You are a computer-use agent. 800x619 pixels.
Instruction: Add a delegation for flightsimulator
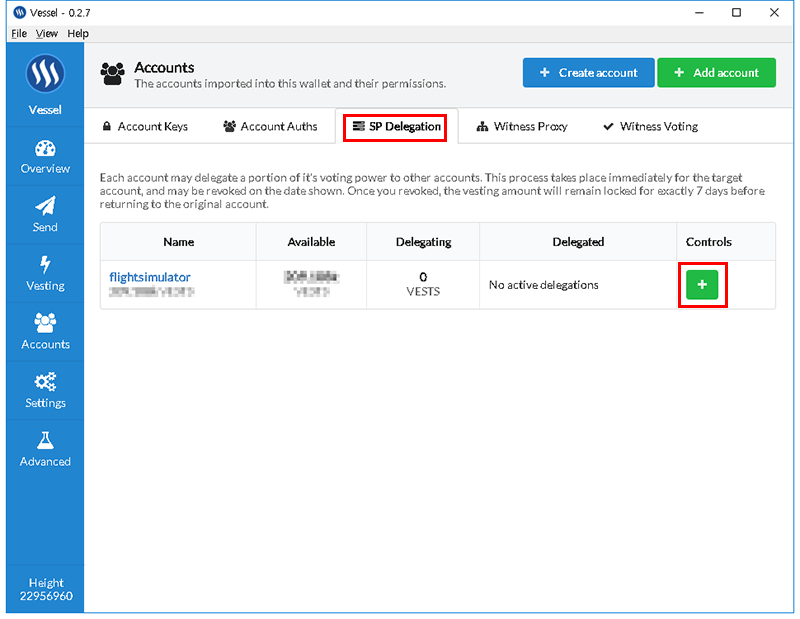click(702, 285)
